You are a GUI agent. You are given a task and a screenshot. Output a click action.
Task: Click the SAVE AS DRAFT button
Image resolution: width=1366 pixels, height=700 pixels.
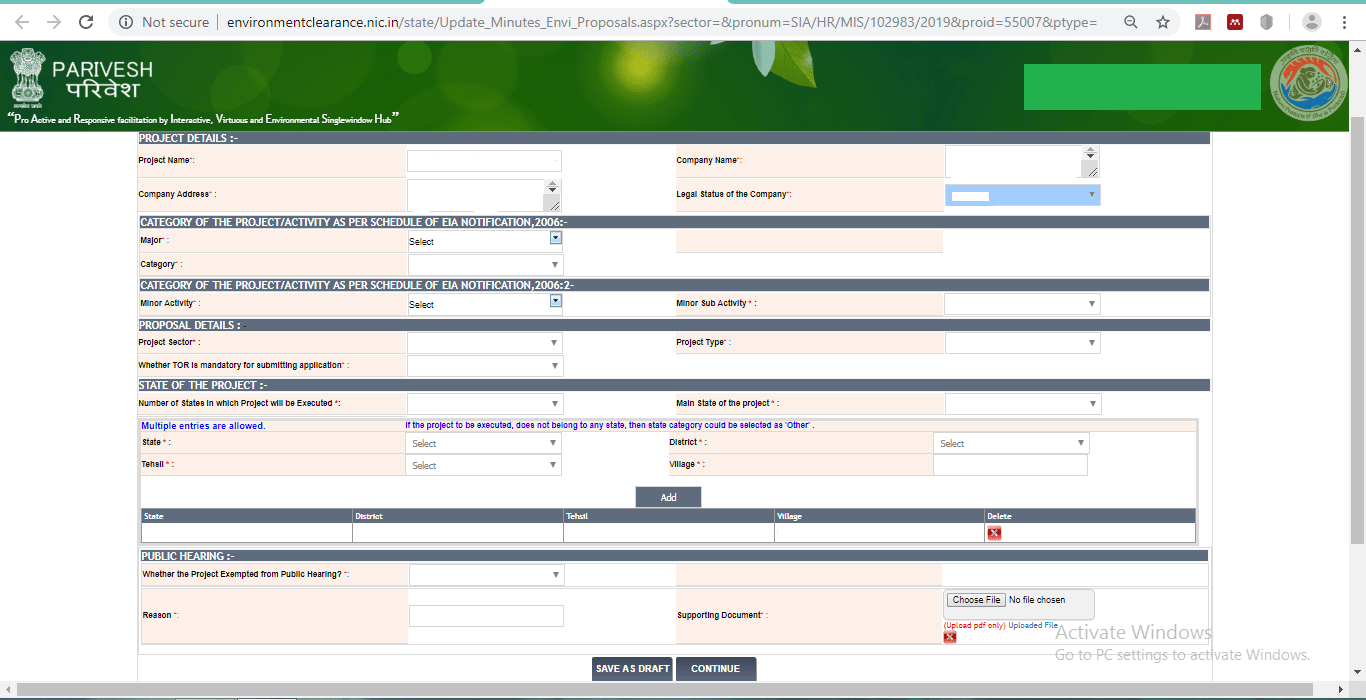coord(632,668)
